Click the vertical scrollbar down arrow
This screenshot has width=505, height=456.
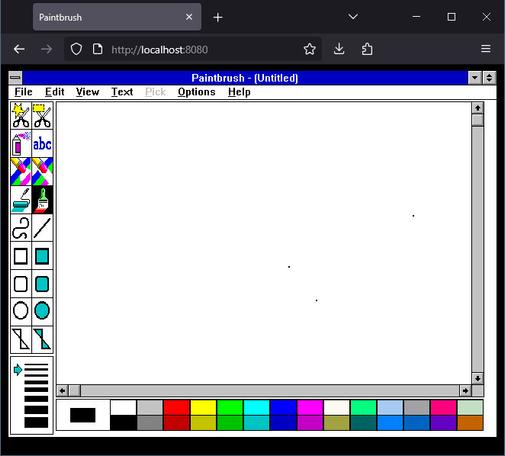pos(478,379)
